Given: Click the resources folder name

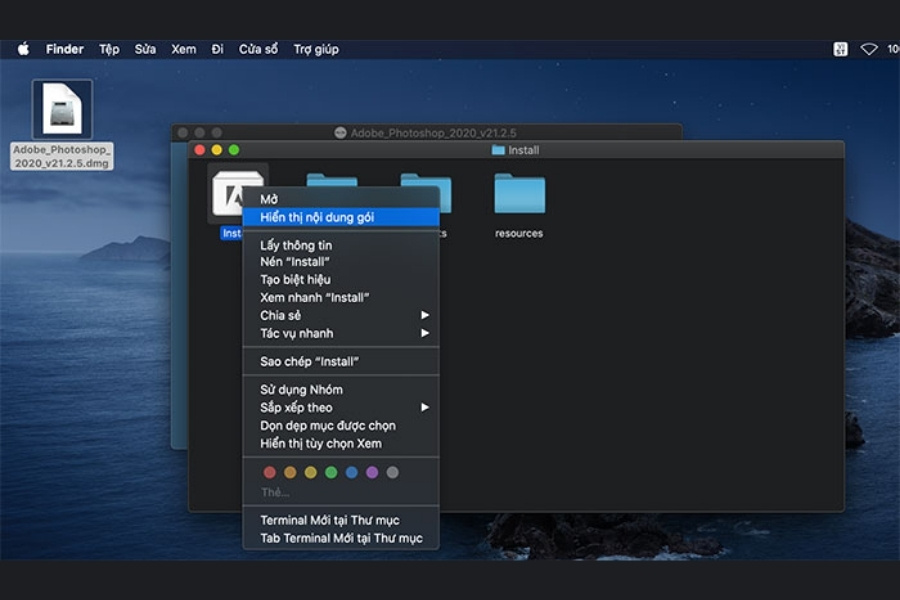Looking at the screenshot, I should coord(519,233).
